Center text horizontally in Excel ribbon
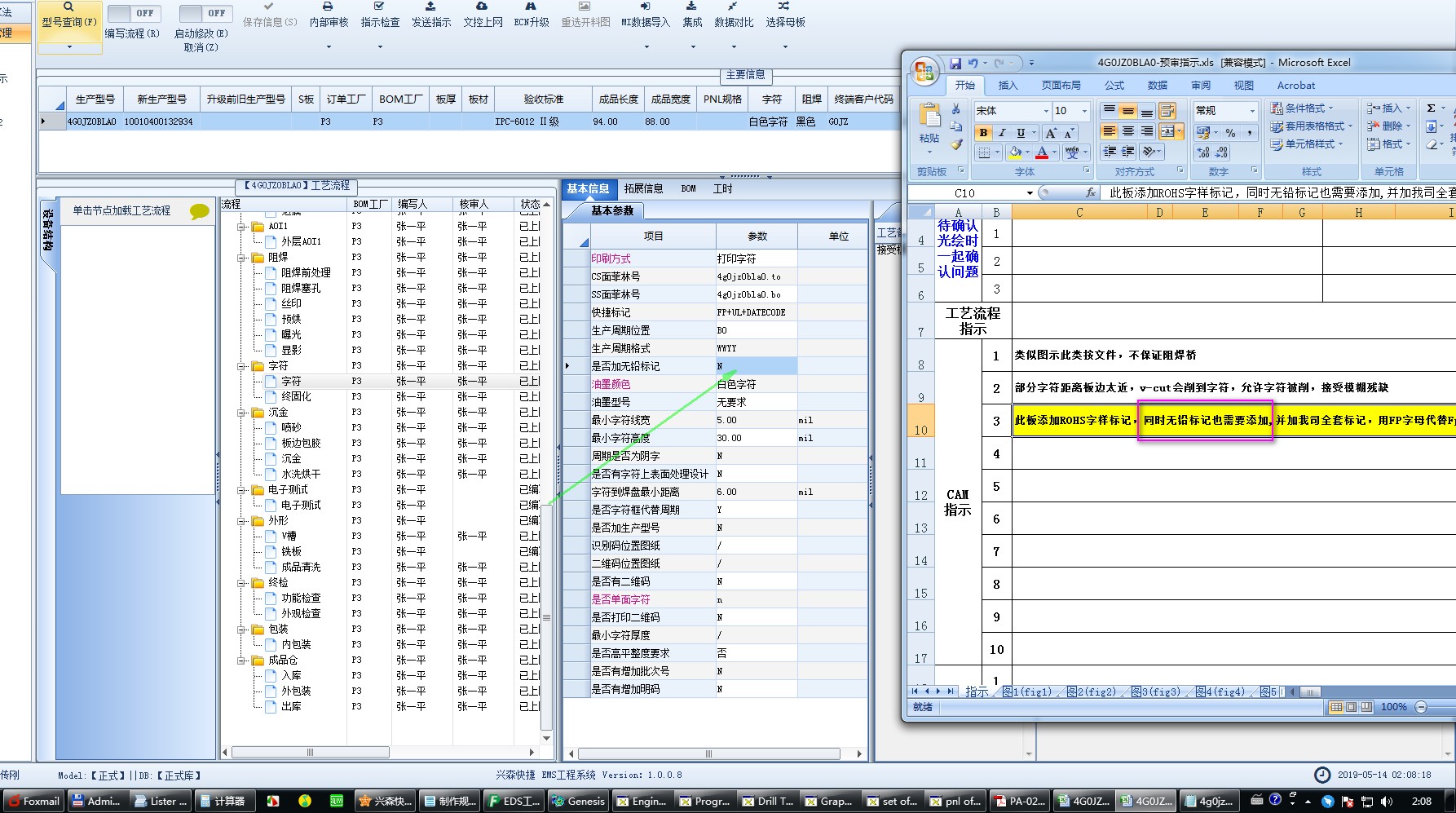 [x=1128, y=130]
